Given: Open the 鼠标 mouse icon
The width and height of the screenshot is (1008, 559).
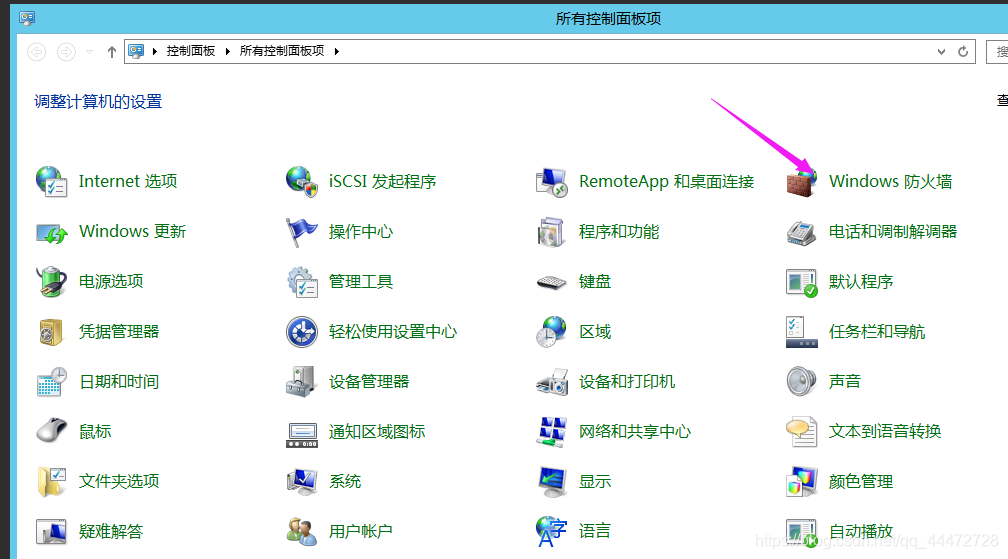Looking at the screenshot, I should (51, 431).
